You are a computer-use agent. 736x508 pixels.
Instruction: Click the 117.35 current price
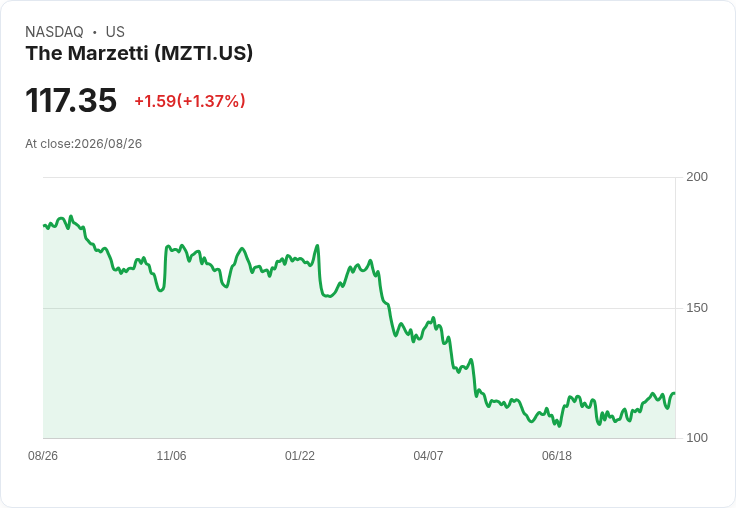tap(71, 100)
